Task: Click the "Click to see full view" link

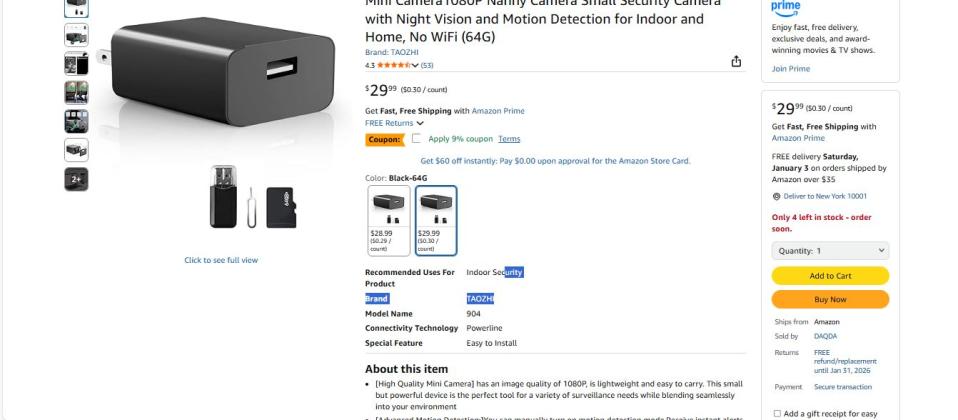Action: click(x=221, y=260)
